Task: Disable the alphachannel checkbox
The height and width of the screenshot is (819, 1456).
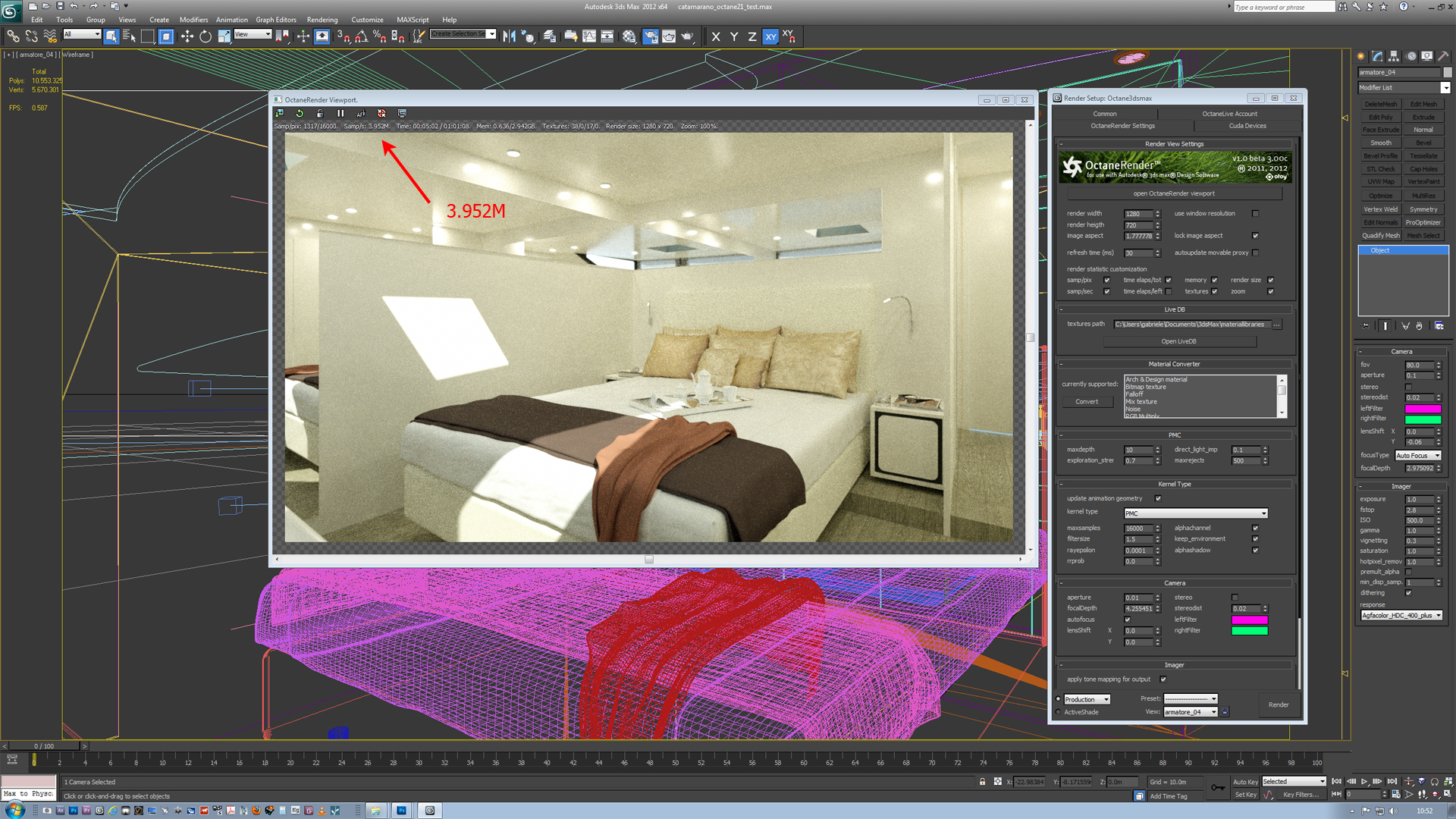Action: pos(1255,528)
